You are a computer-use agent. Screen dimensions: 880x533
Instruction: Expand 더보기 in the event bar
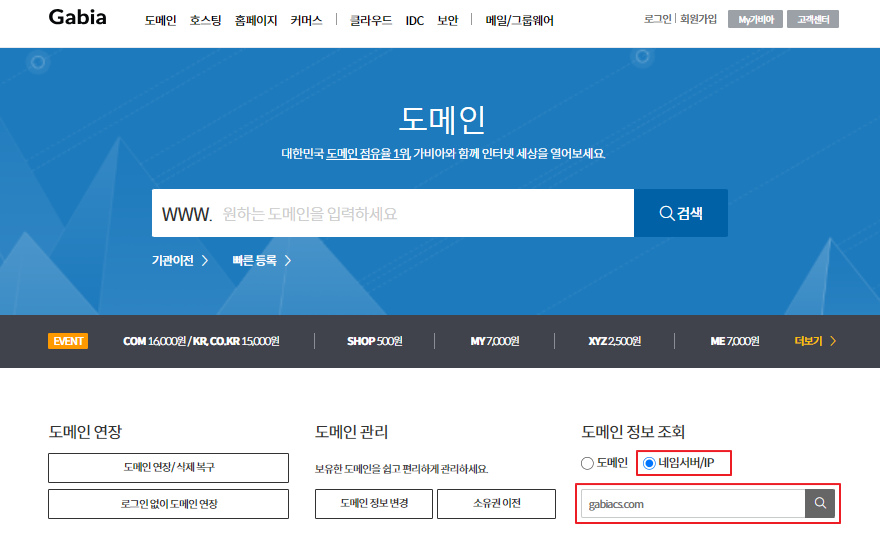point(815,341)
